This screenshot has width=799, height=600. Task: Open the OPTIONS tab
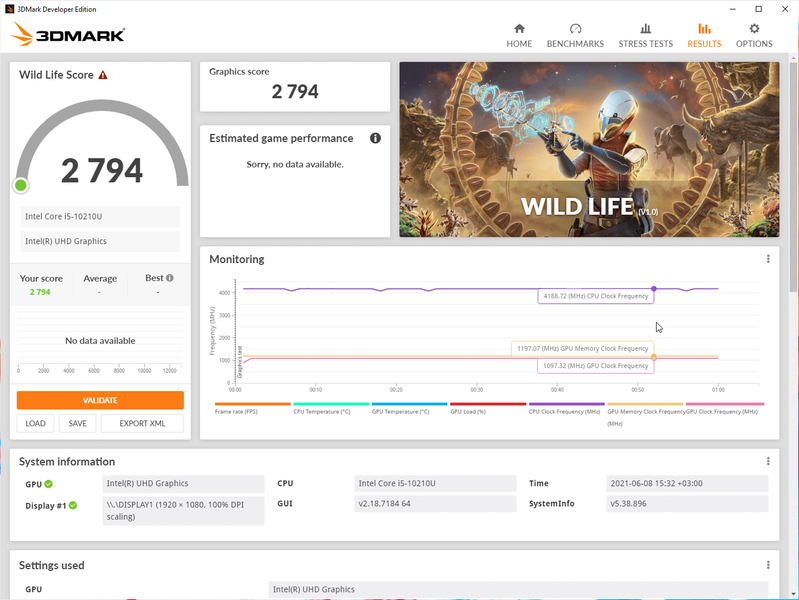(x=754, y=36)
